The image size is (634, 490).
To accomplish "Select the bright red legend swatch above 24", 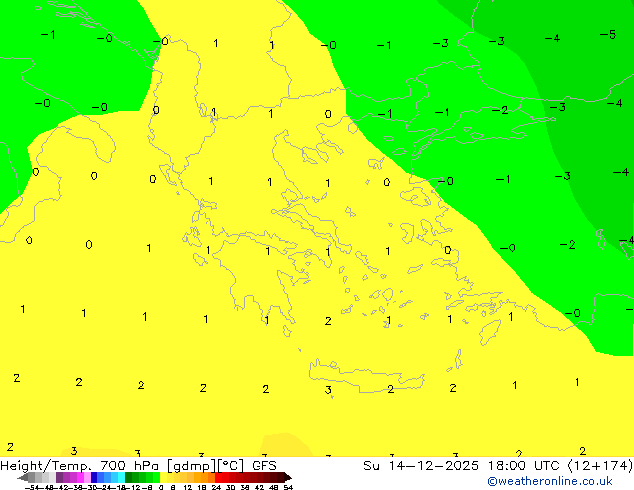I will tap(218, 477).
